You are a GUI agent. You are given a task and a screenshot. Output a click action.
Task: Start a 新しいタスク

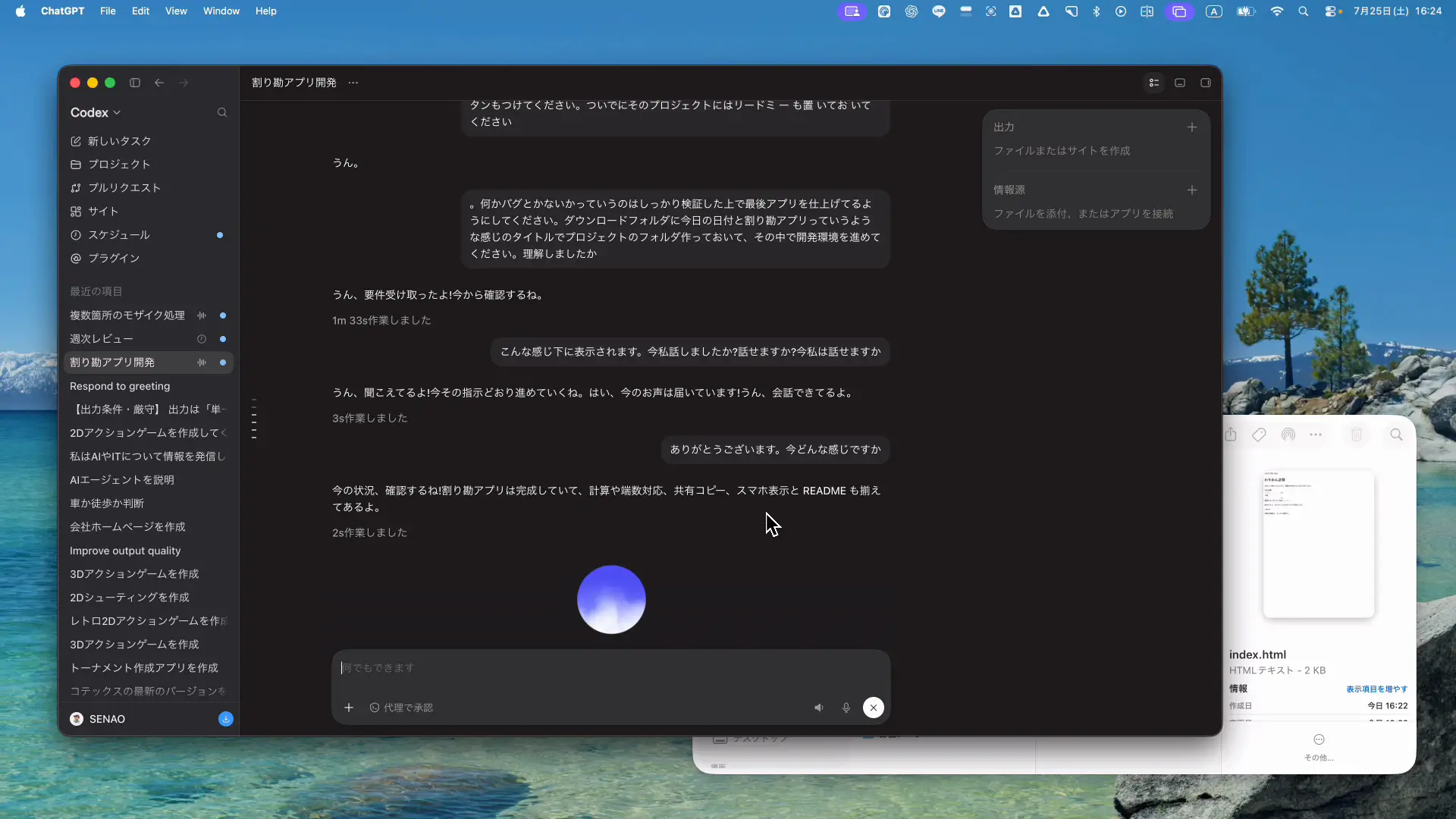(x=149, y=141)
